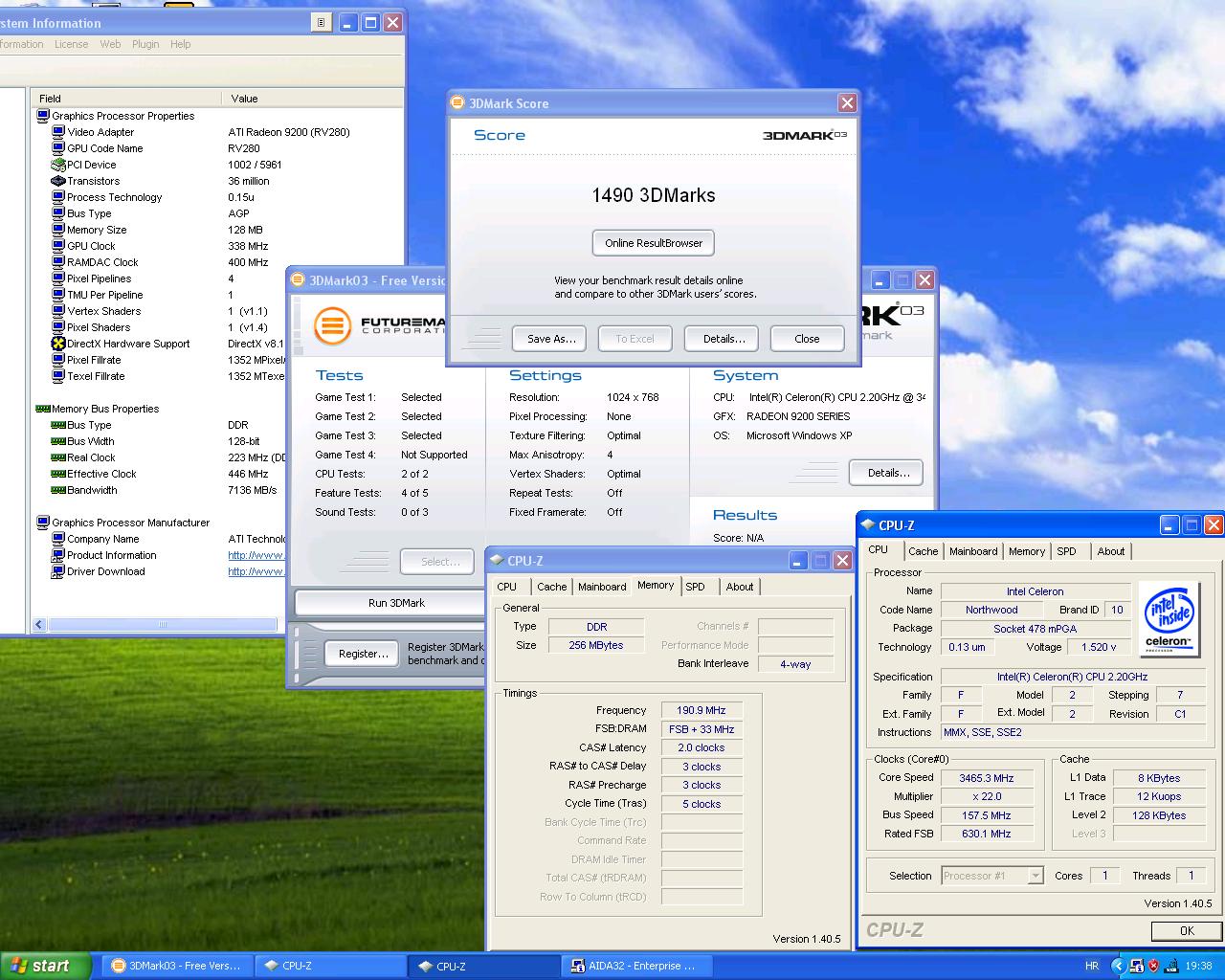Switch to 3DMark03 taskbar button
The image size is (1225, 980).
pyautogui.click(x=178, y=966)
